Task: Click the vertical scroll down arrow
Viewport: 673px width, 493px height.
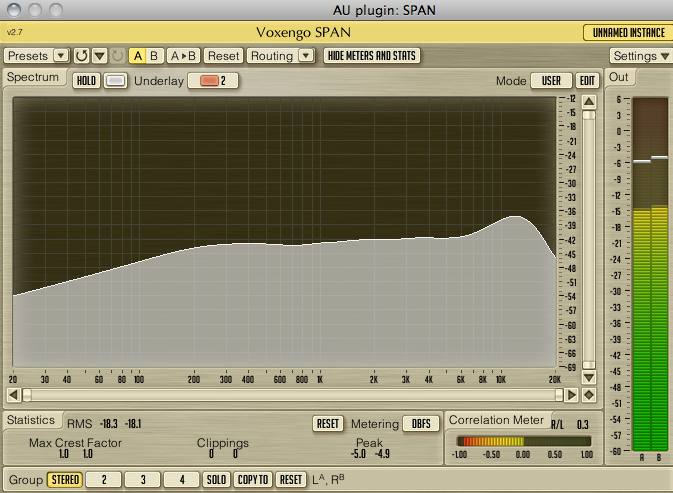Action: (589, 378)
